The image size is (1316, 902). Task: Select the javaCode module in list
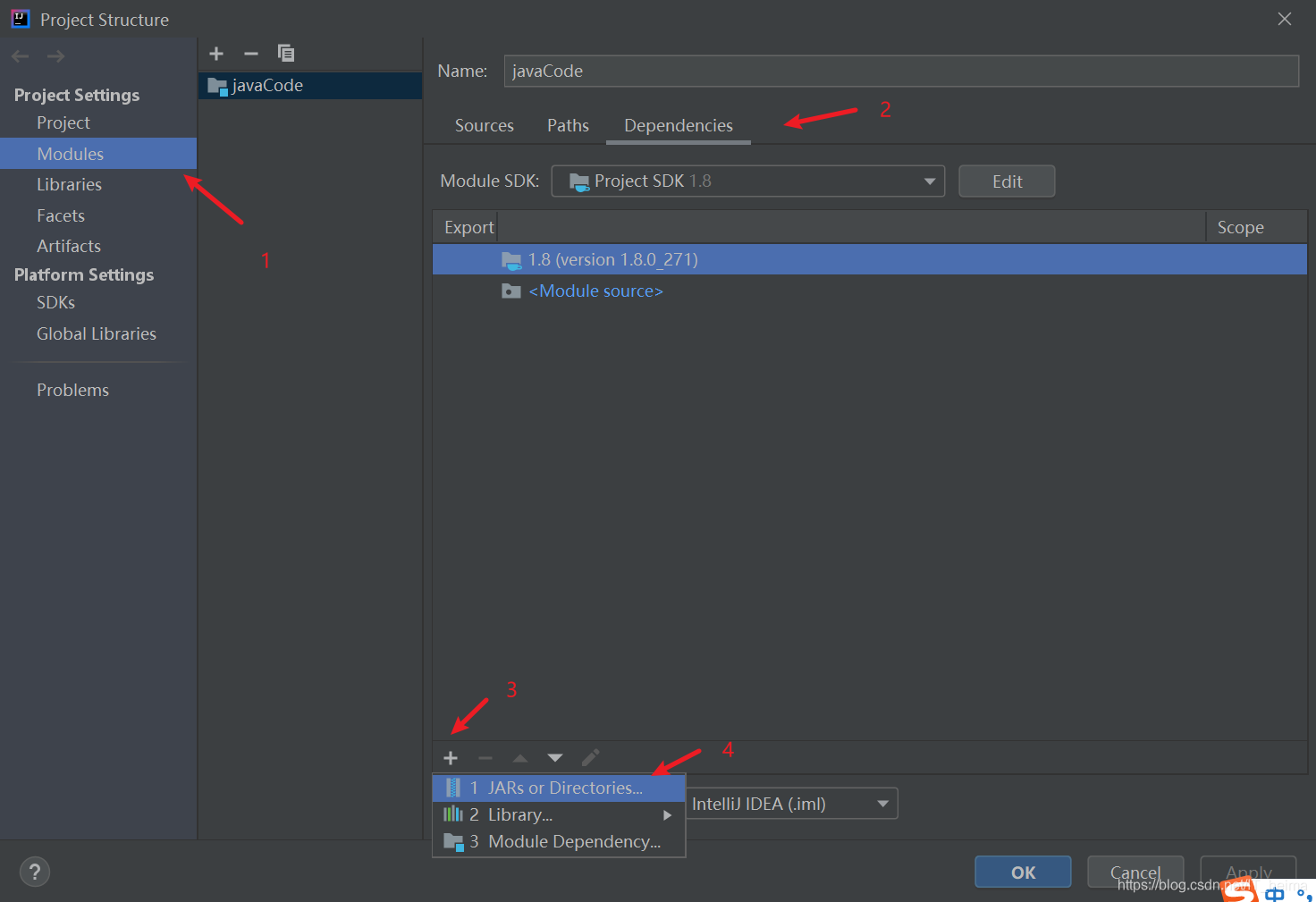pos(310,86)
